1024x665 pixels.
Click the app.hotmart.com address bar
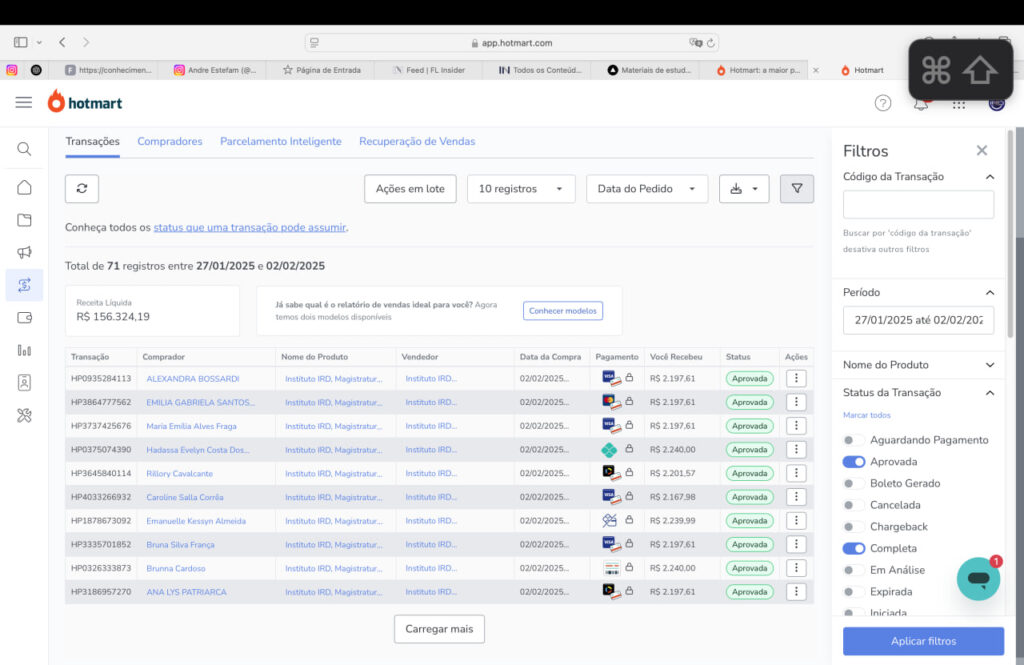[x=512, y=43]
